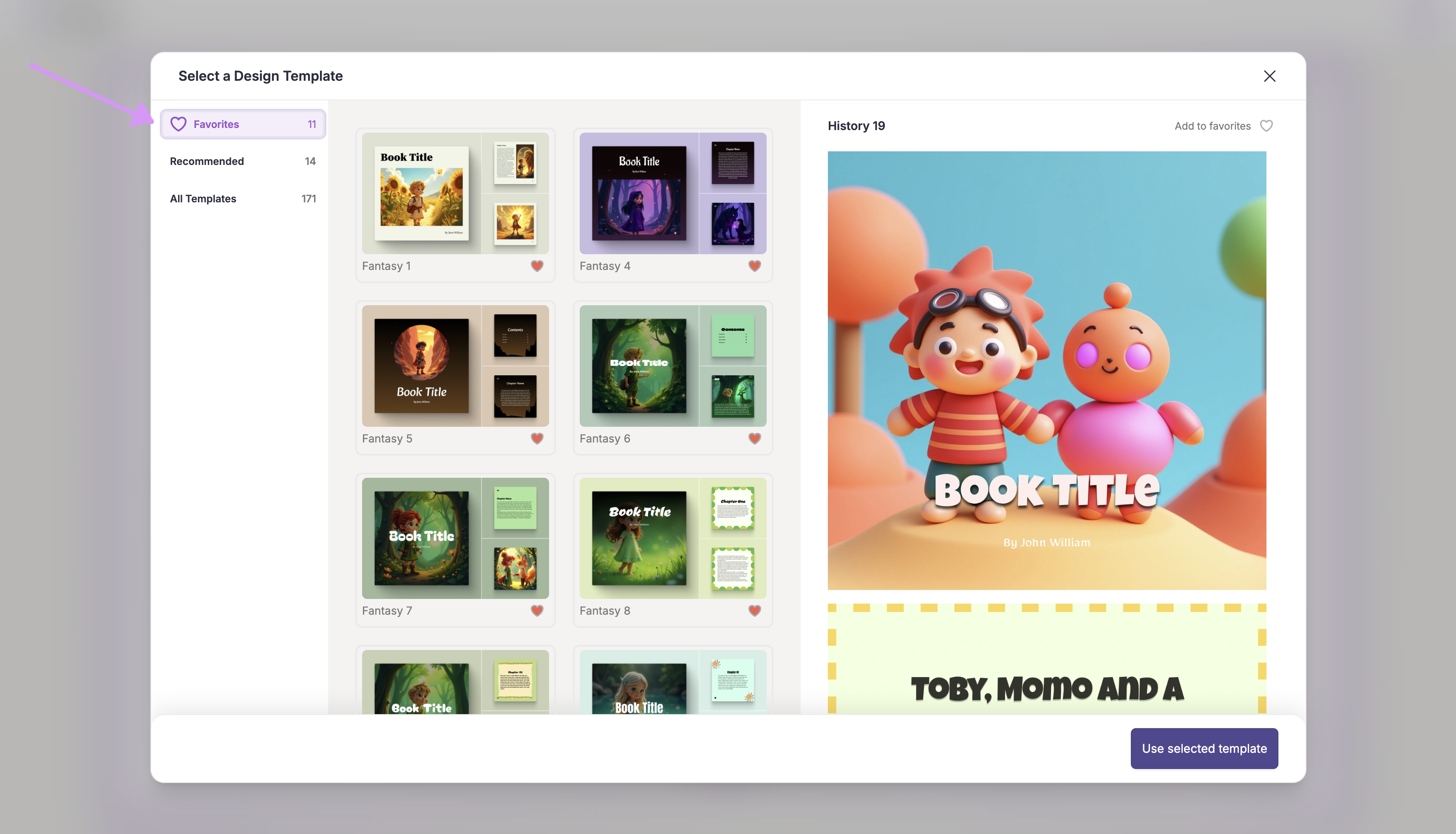Choose the purple Fantasy 4 template thumbnail
Screen dimensions: 1456x834
point(672,193)
